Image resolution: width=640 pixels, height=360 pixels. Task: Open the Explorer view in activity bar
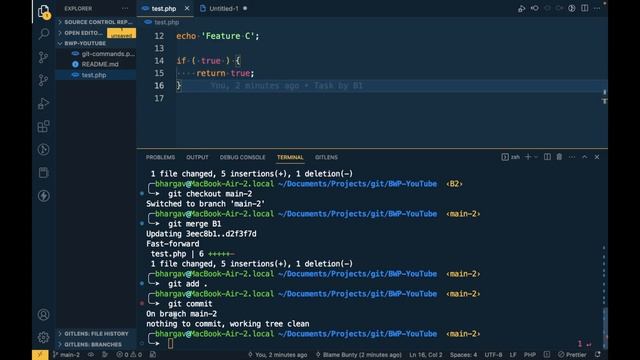[43, 11]
